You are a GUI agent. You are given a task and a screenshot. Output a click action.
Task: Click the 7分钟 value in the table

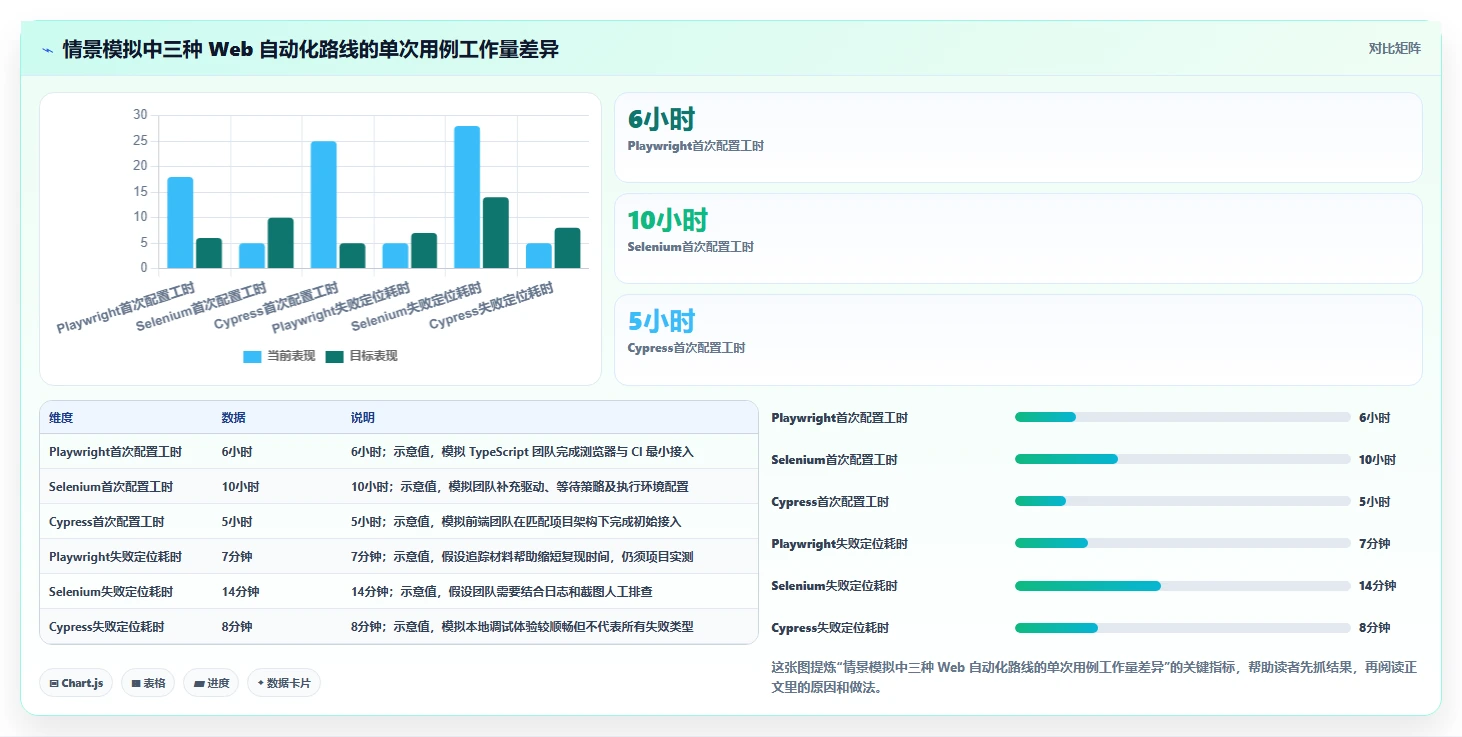237,557
